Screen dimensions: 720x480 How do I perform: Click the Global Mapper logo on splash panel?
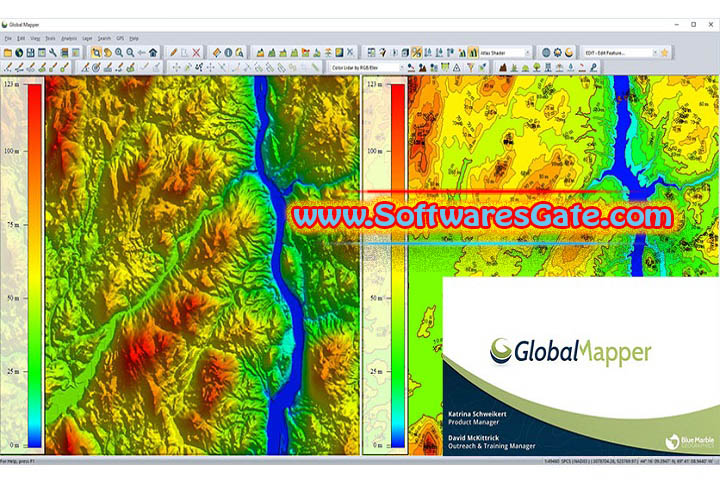tap(570, 352)
